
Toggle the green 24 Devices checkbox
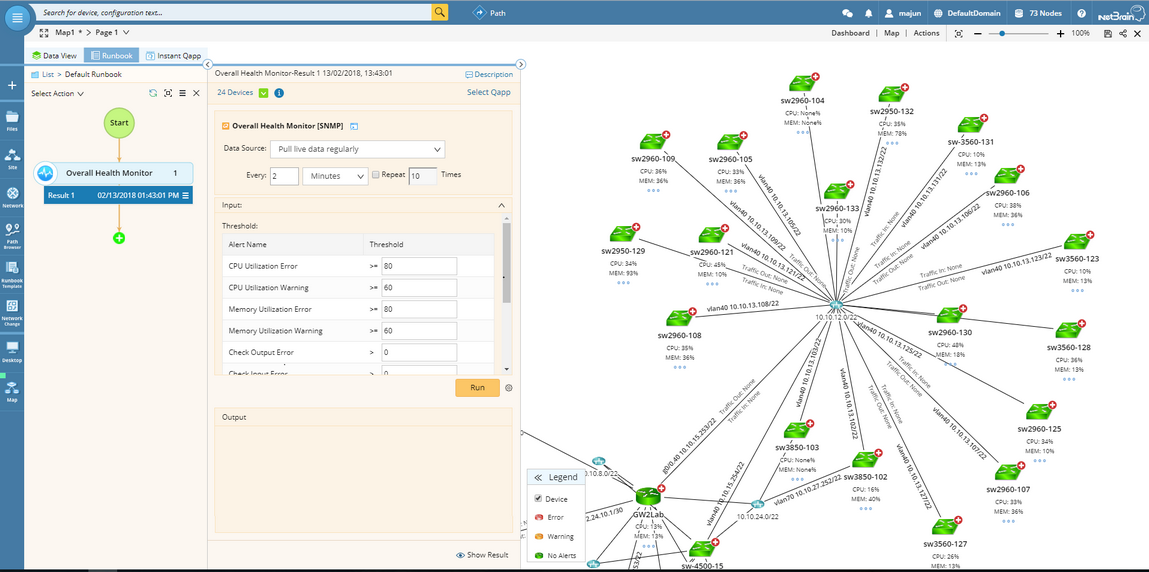tap(263, 93)
